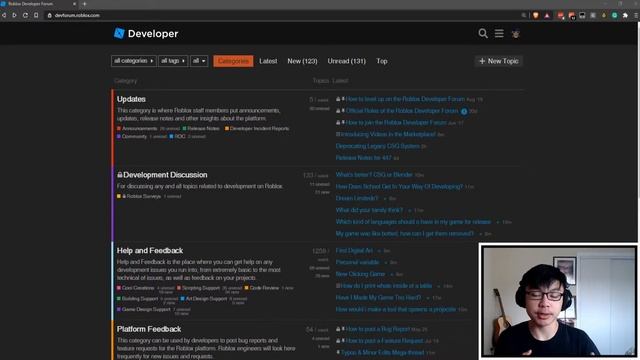Open 'How Does School Get In Your Way' topic
Viewport: 640px width, 360px height.
[x=399, y=187]
